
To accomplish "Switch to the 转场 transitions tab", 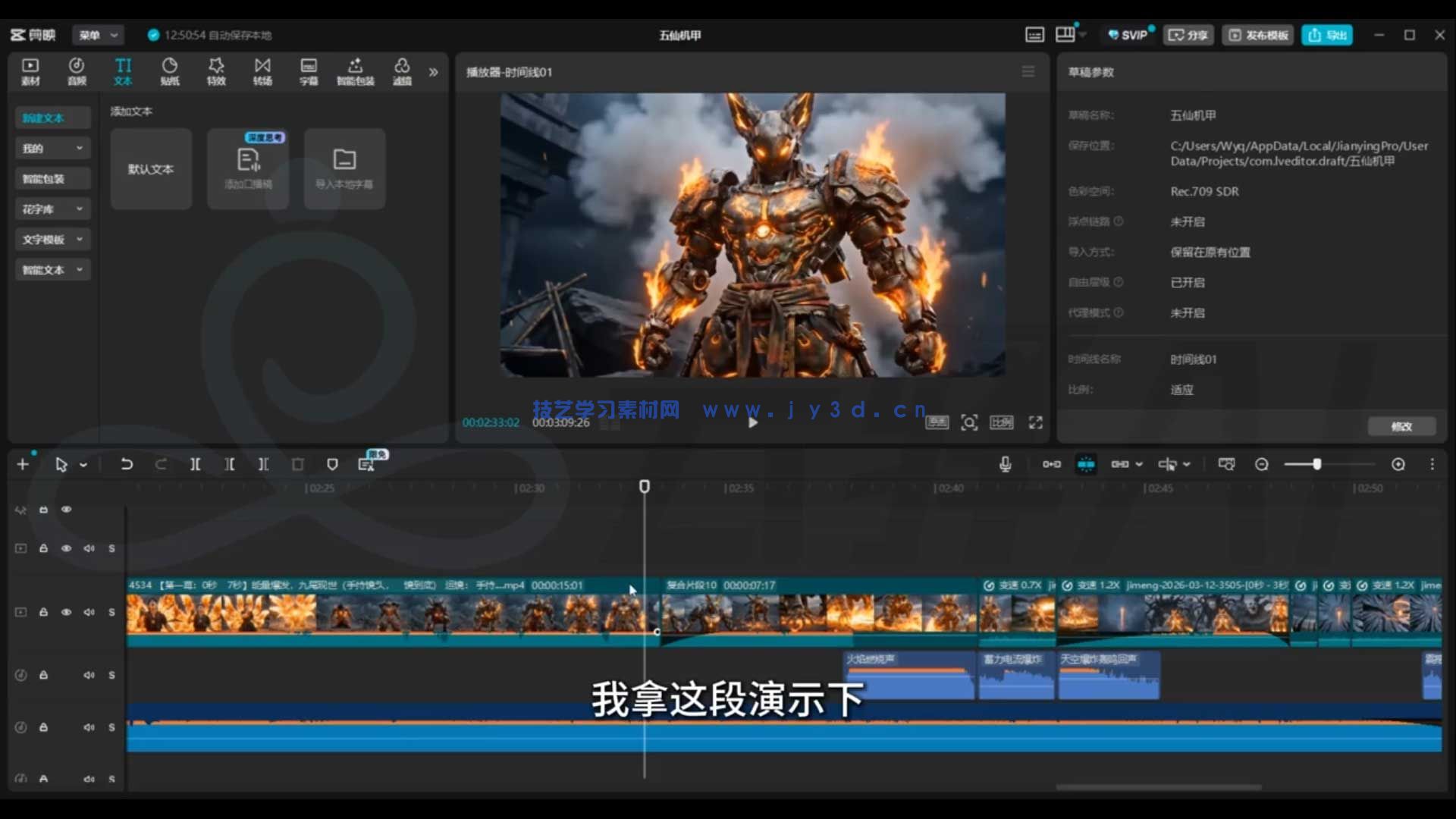I will tap(262, 71).
